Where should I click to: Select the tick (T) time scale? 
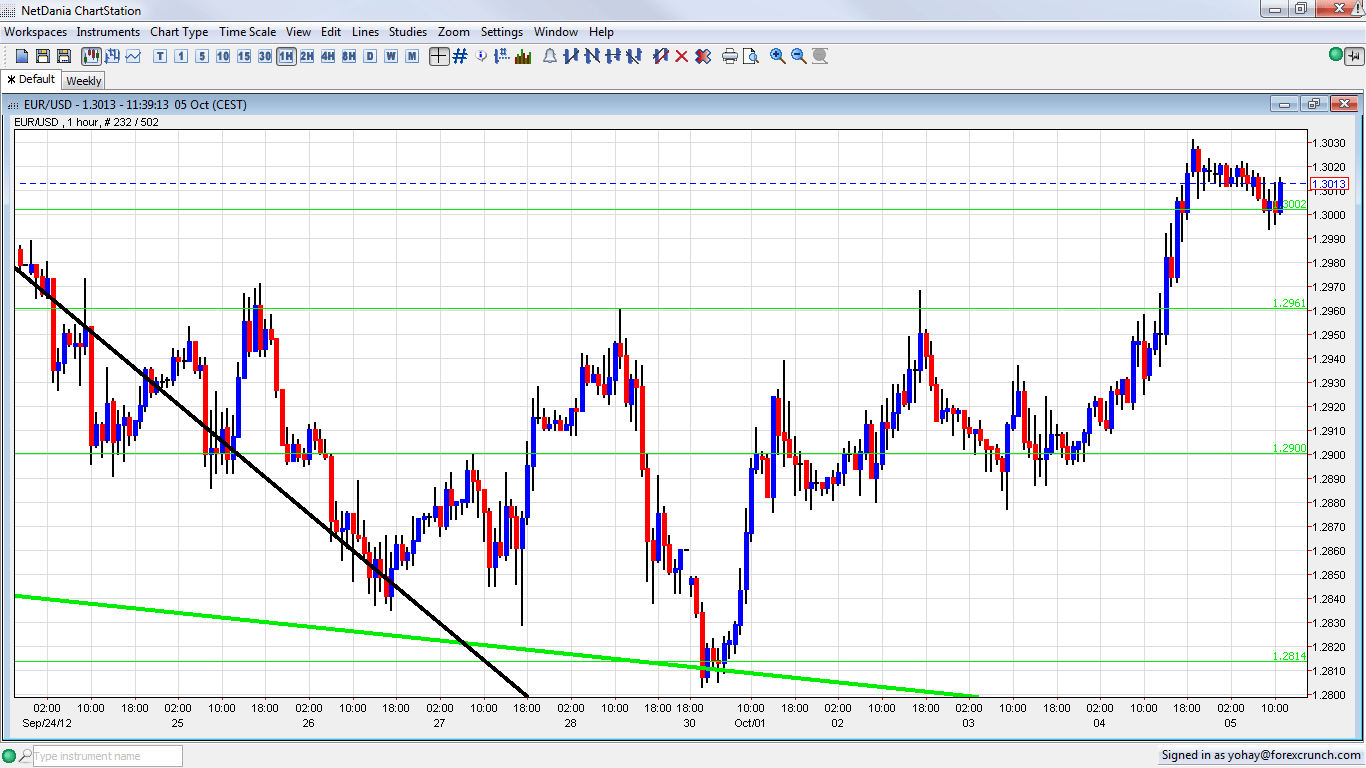tap(160, 56)
